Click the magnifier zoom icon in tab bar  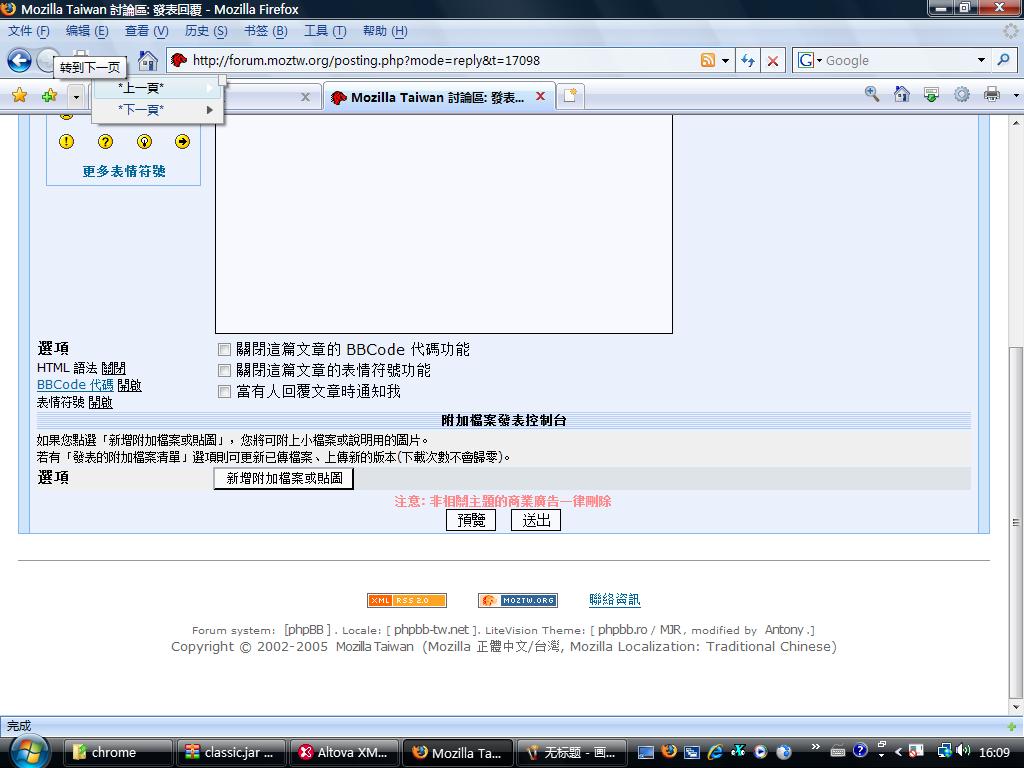pyautogui.click(x=872, y=94)
